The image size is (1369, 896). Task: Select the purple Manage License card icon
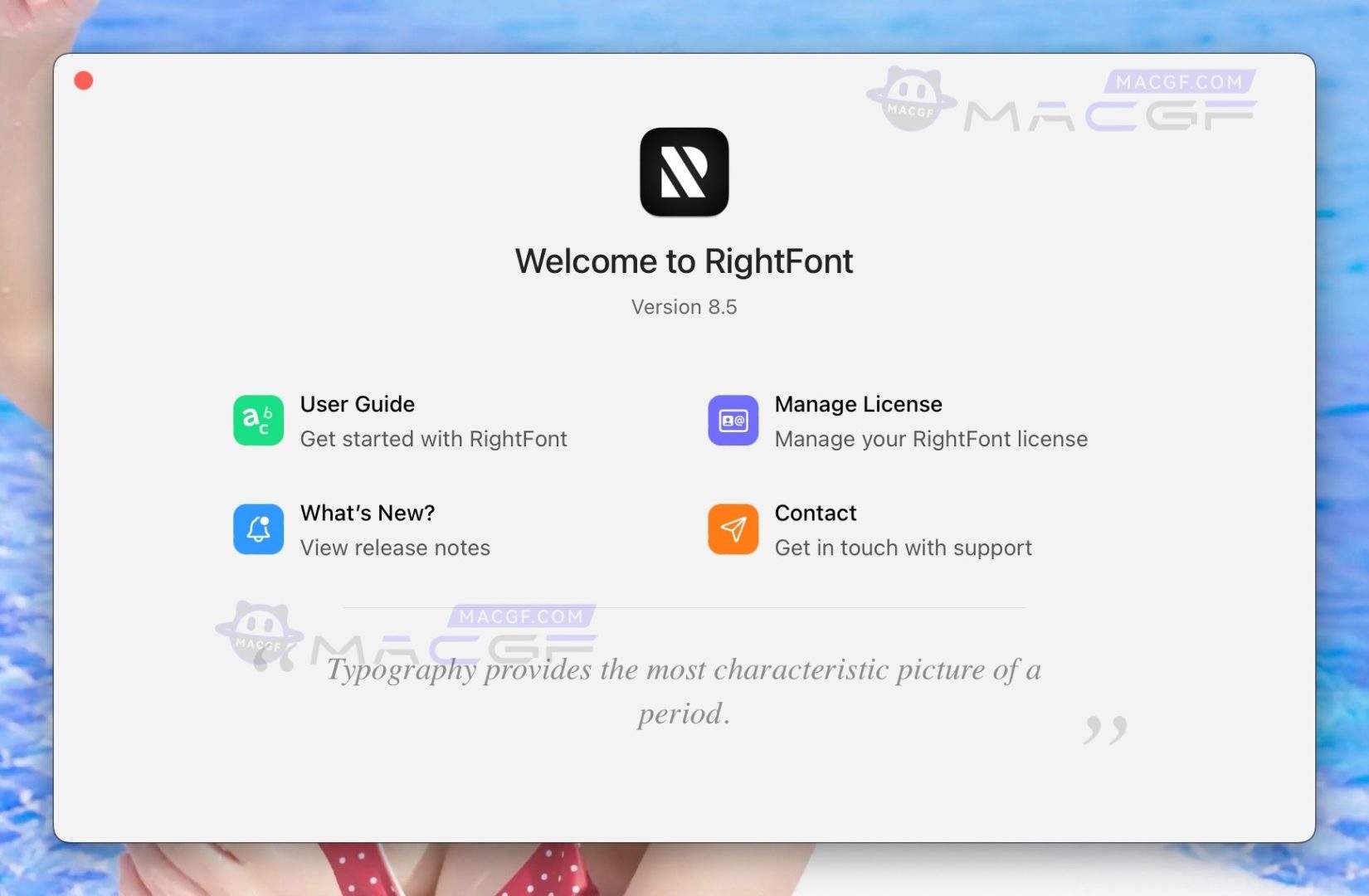point(733,421)
